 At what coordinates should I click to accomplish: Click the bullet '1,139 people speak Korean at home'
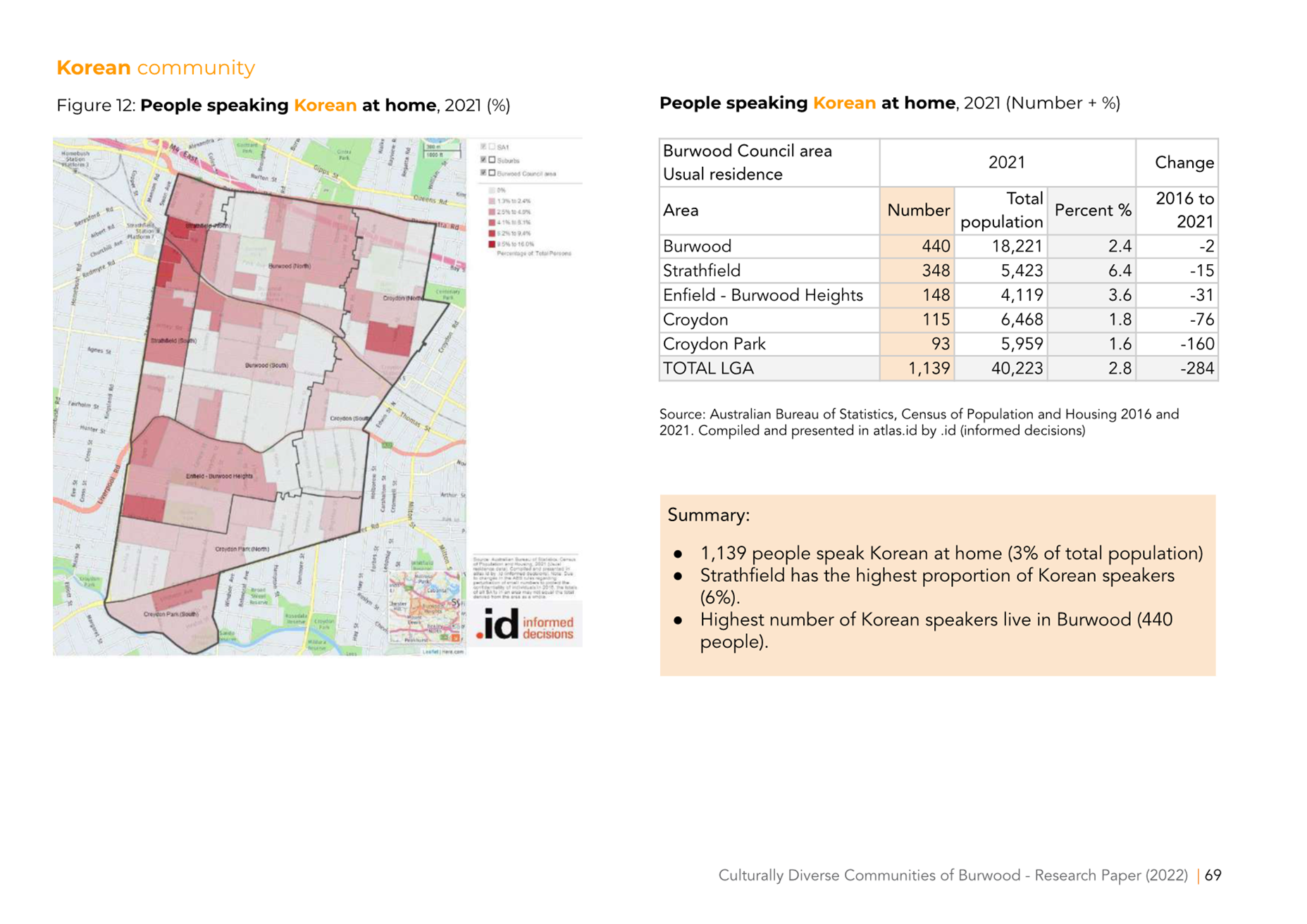point(951,554)
